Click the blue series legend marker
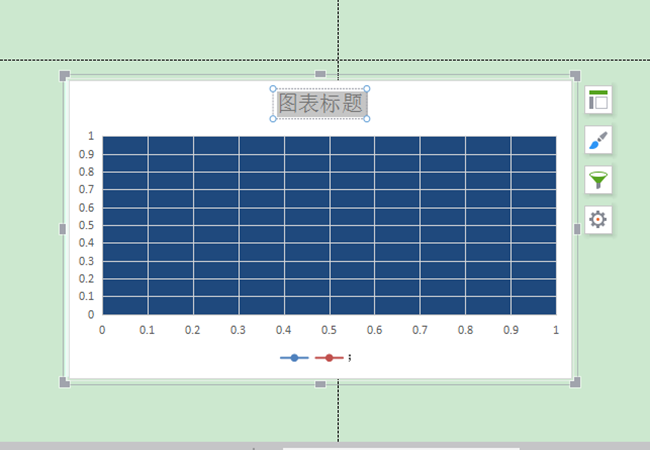The height and width of the screenshot is (450, 650). click(x=294, y=358)
